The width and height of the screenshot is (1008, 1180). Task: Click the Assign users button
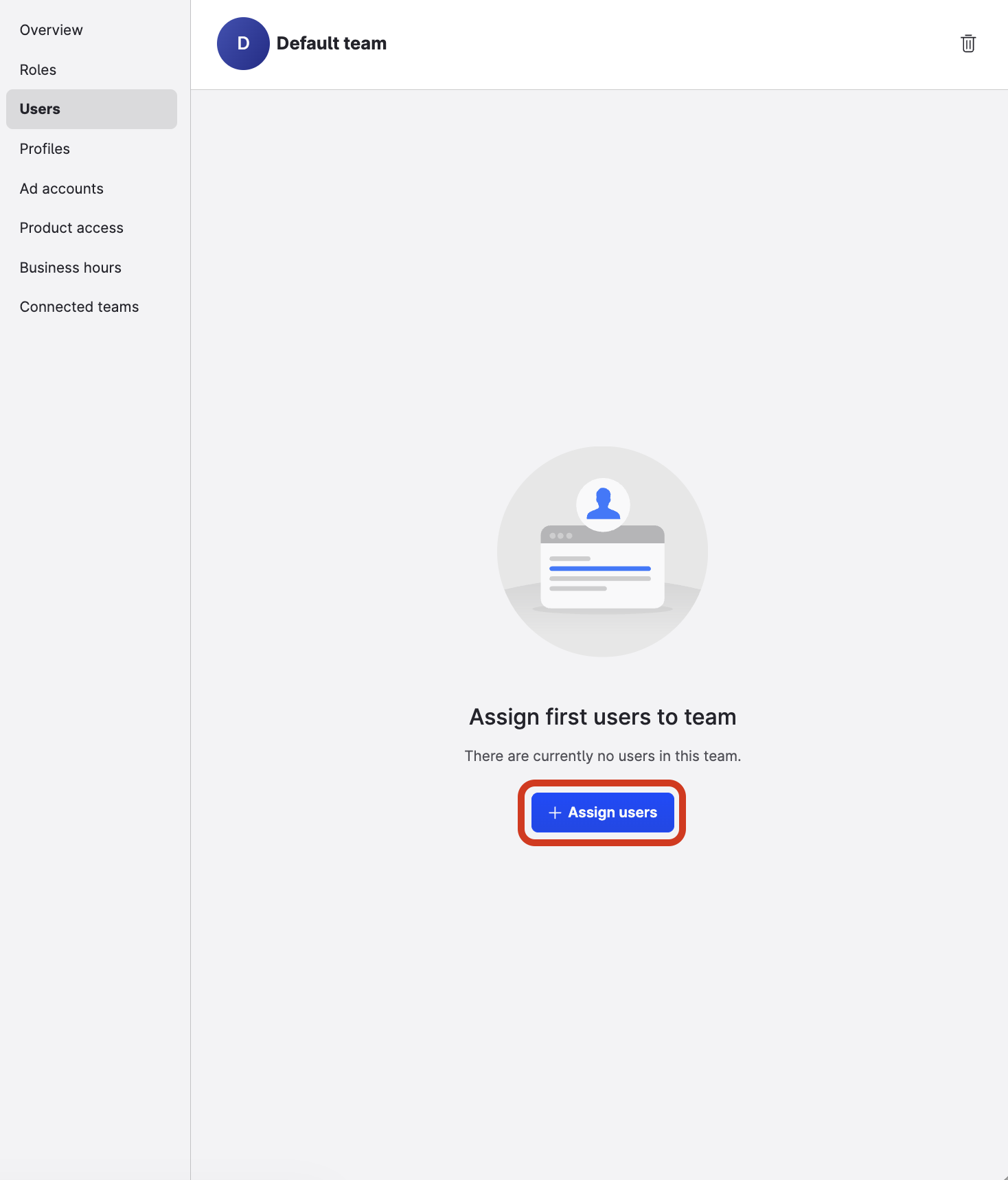pyautogui.click(x=602, y=813)
